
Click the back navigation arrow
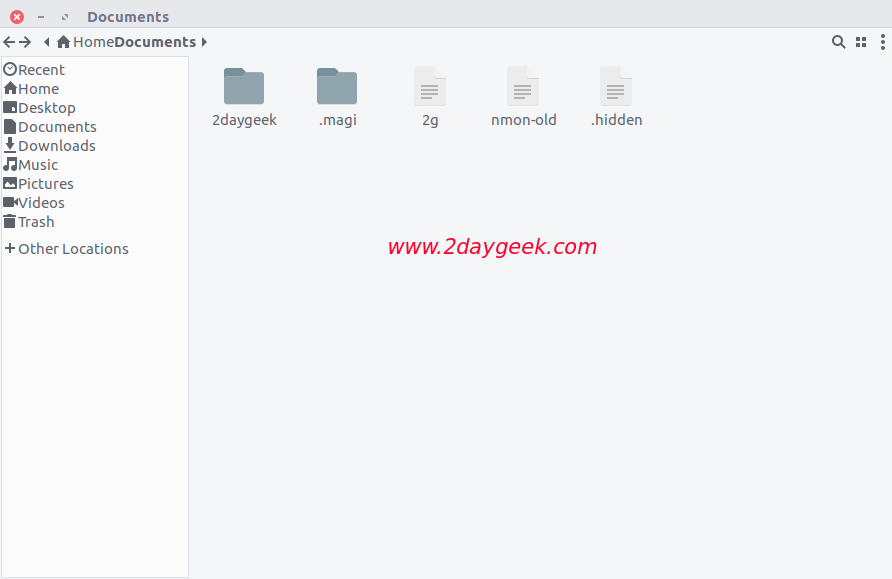tap(9, 42)
